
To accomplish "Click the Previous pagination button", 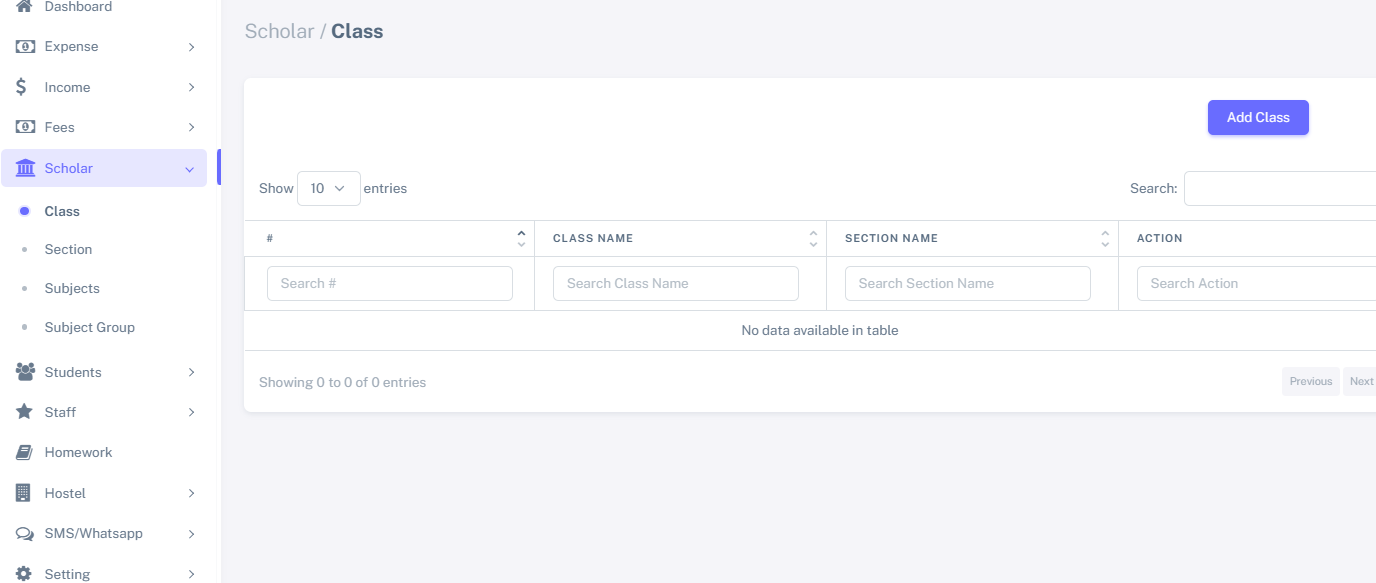I will (1310, 381).
